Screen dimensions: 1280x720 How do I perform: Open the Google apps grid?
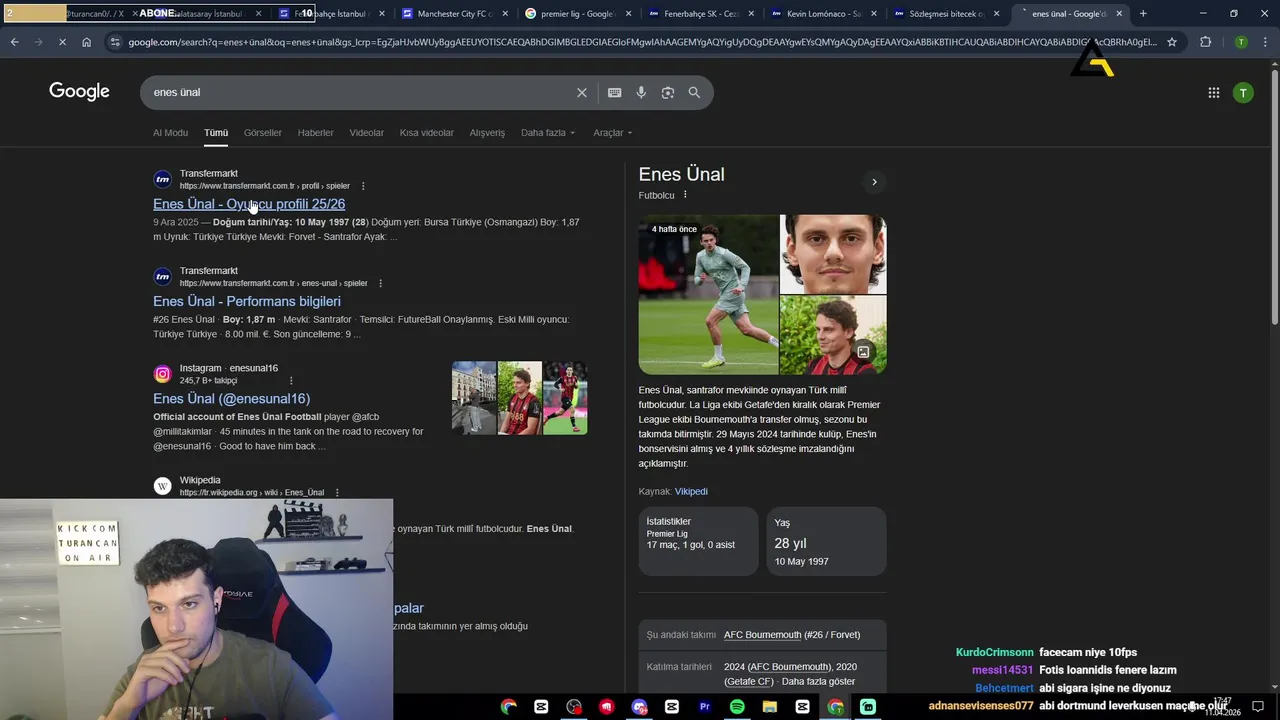point(1213,93)
